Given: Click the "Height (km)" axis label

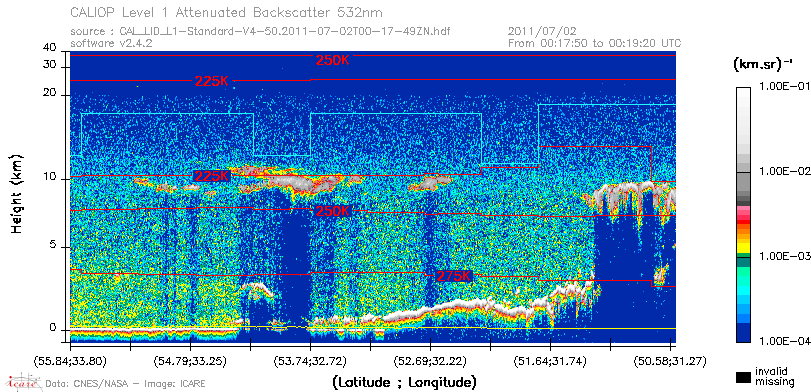Looking at the screenshot, I should pos(17,193).
